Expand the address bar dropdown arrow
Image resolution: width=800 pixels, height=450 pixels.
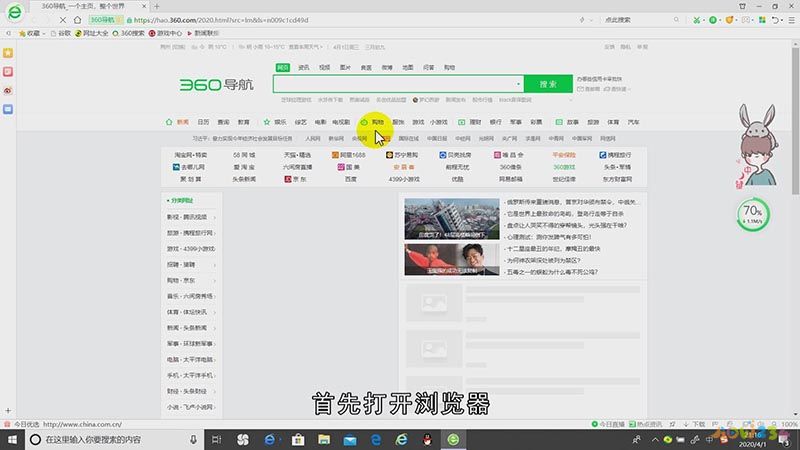[591, 20]
